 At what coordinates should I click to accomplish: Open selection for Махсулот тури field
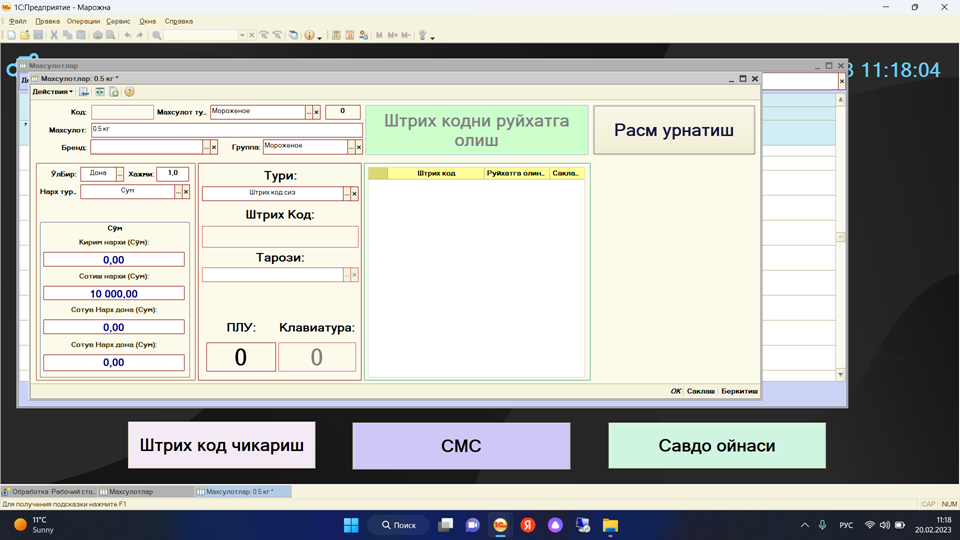point(308,112)
